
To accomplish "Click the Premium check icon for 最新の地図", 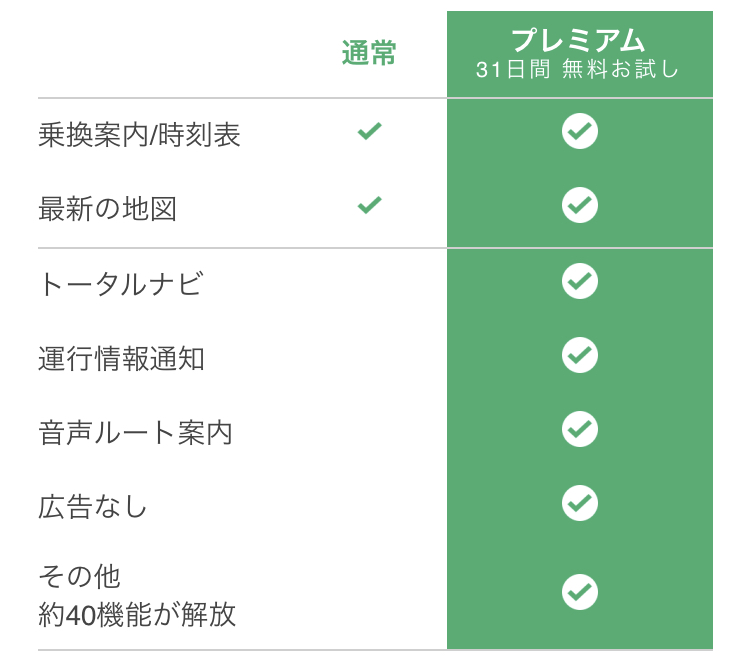I will [x=580, y=206].
